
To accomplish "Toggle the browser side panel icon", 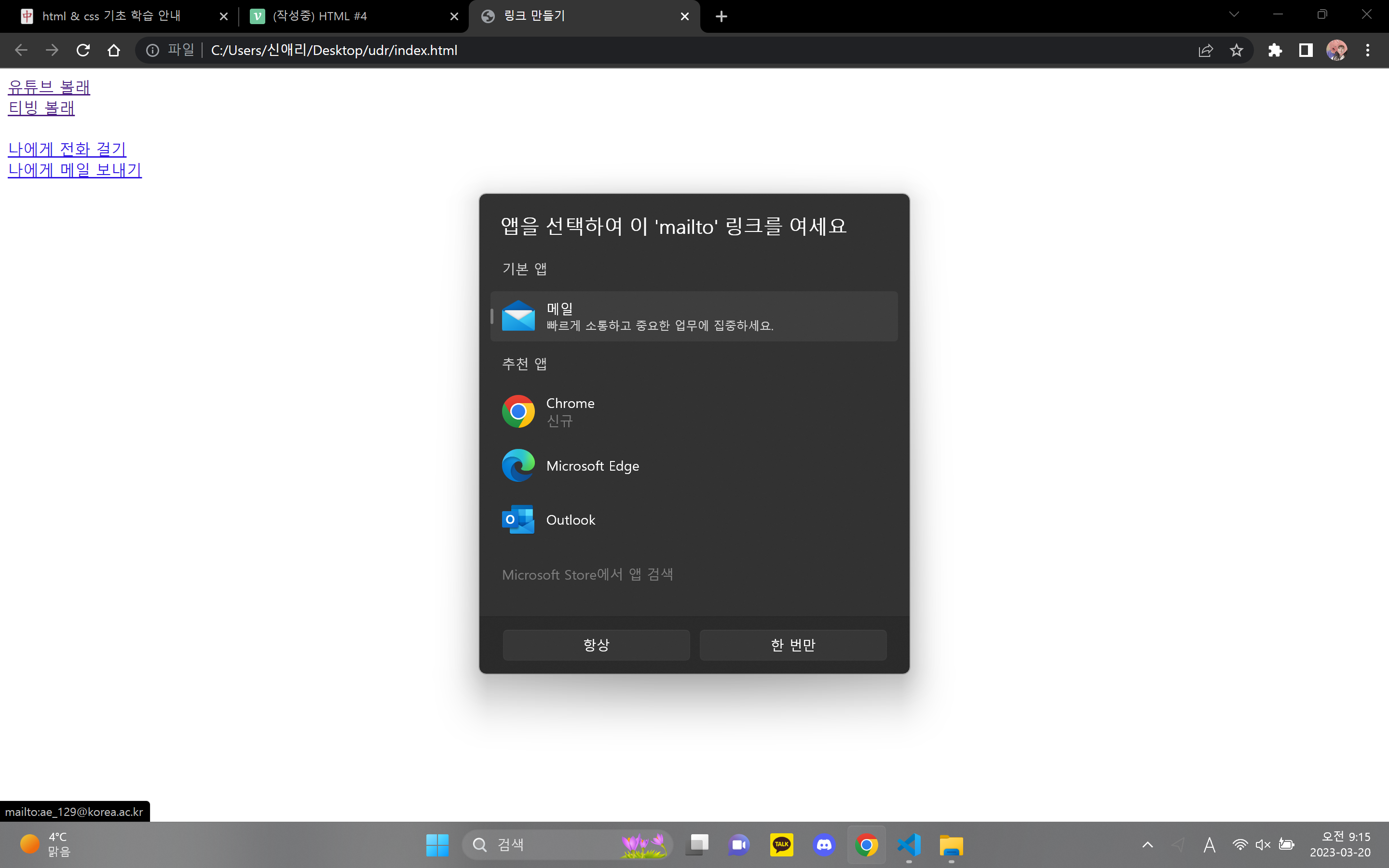I will click(1306, 51).
